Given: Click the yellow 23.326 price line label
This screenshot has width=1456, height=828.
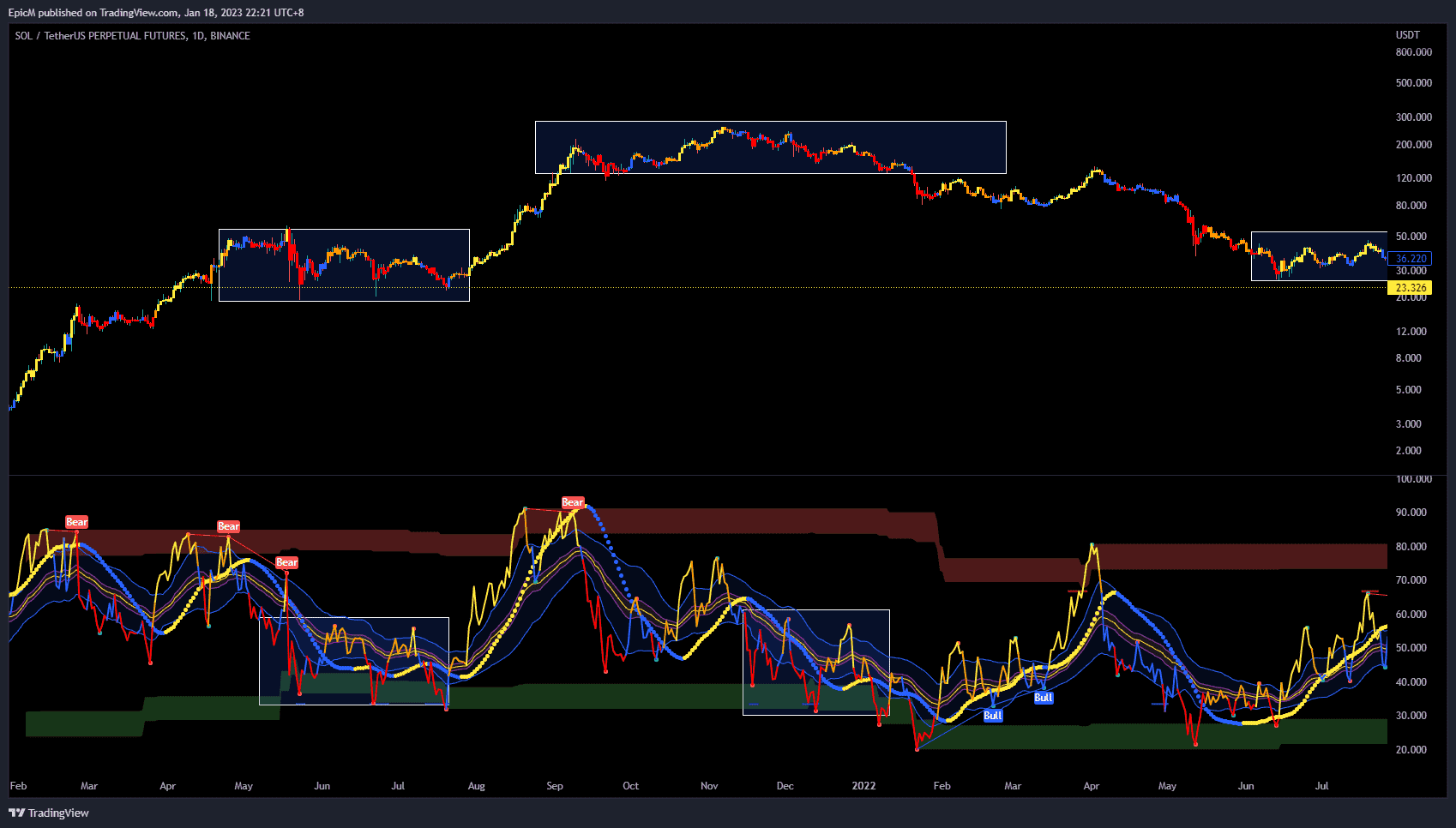Looking at the screenshot, I should click(x=1410, y=288).
